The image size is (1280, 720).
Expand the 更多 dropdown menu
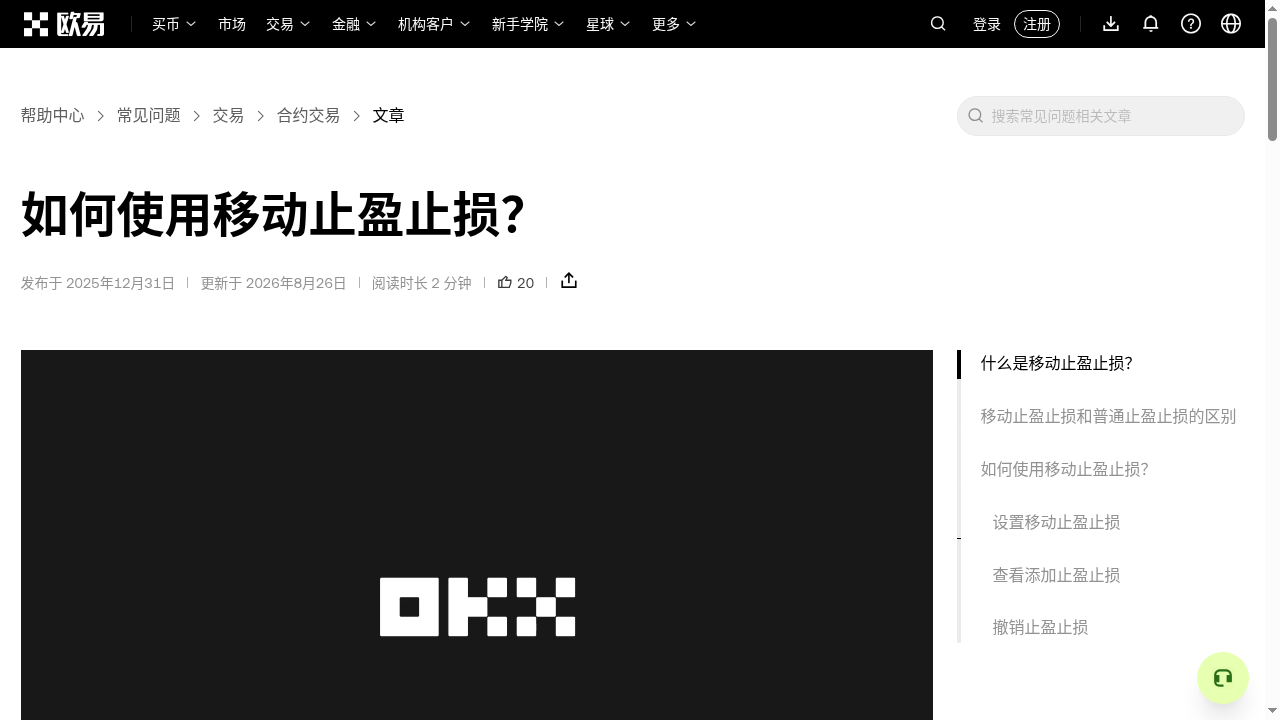coord(674,24)
